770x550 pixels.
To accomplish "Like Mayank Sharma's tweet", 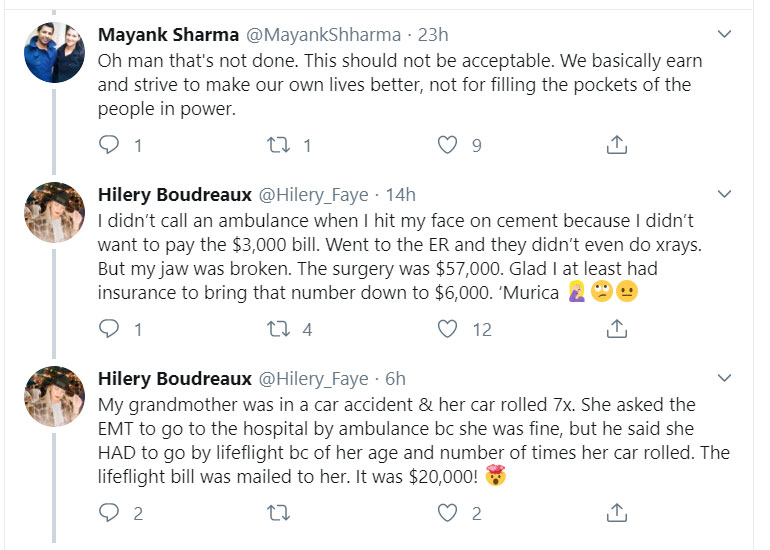I will [x=449, y=146].
